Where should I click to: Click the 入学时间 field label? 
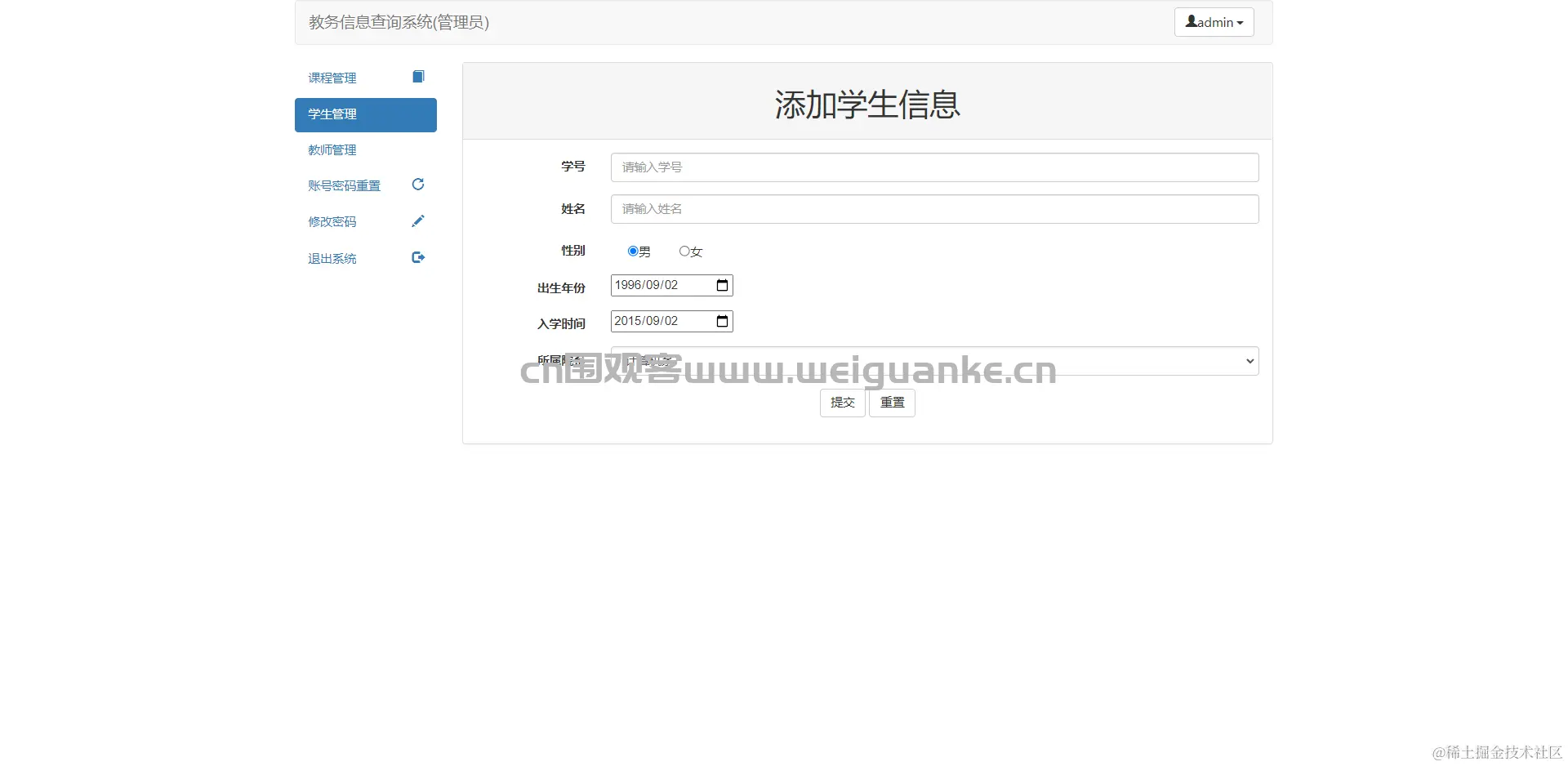[x=561, y=324]
